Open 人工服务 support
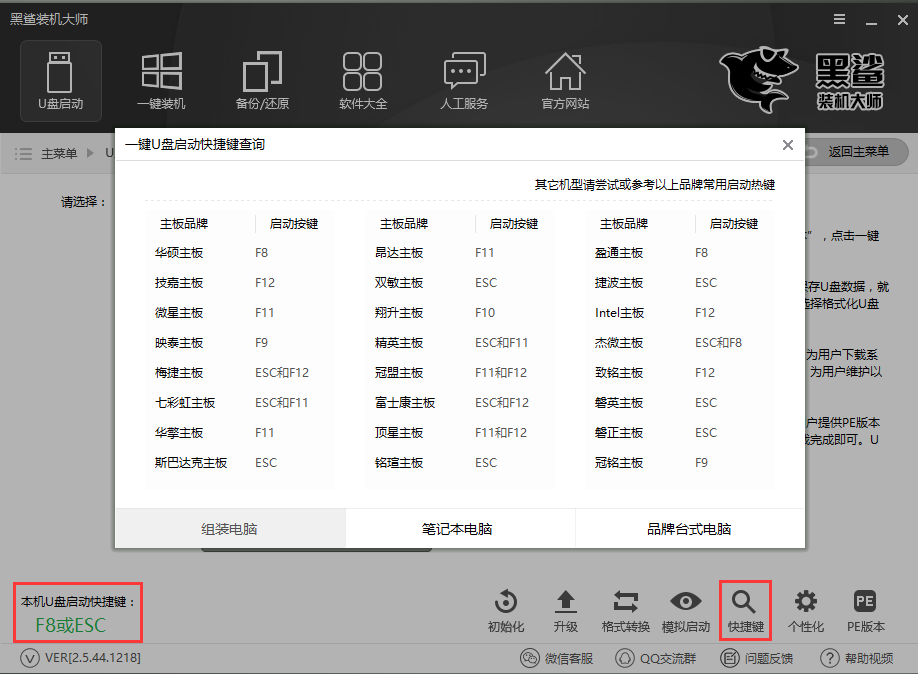Viewport: 918px width, 674px height. tap(463, 80)
